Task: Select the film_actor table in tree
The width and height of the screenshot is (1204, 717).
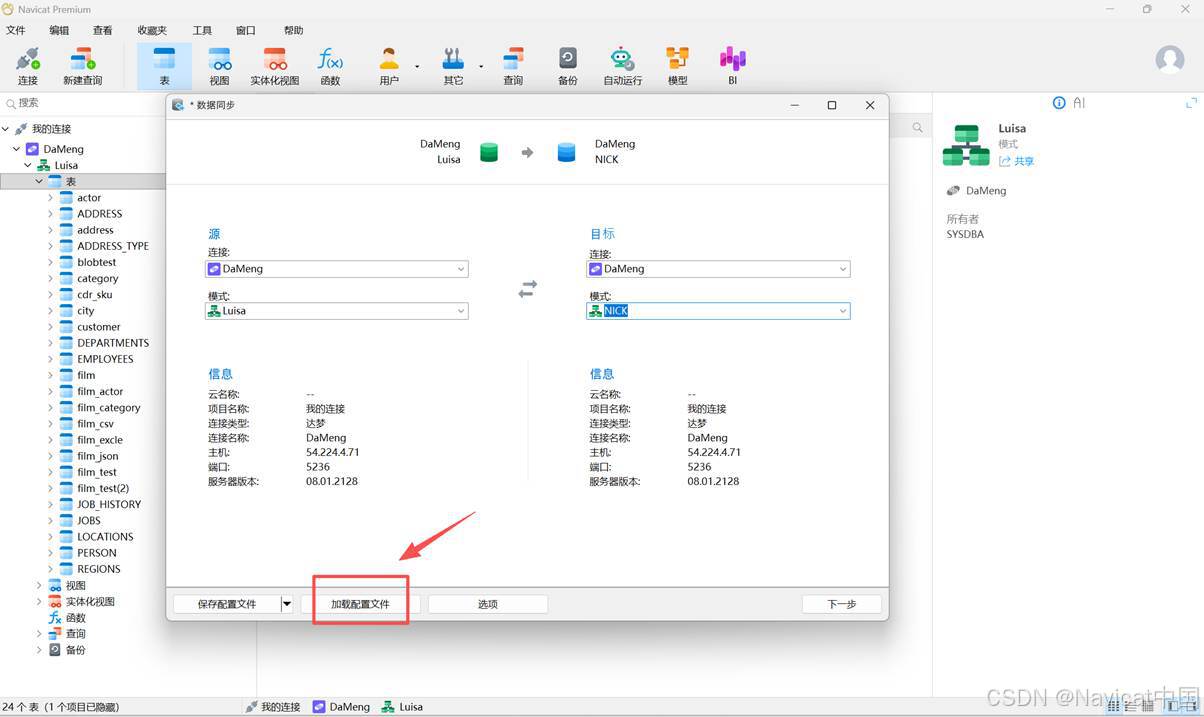Action: click(x=100, y=392)
